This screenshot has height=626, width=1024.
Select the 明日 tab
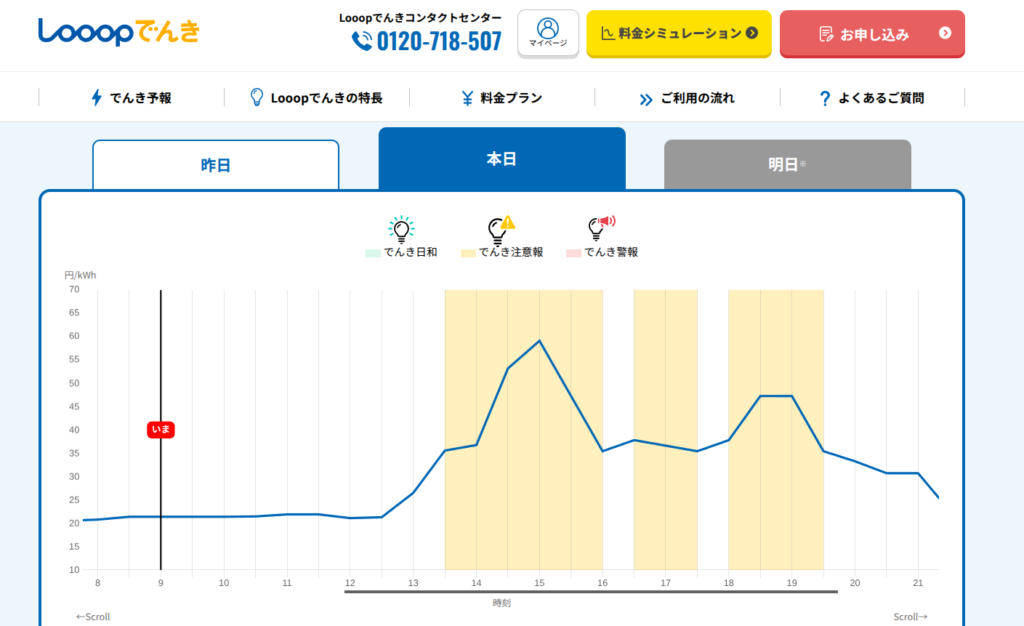(x=787, y=164)
